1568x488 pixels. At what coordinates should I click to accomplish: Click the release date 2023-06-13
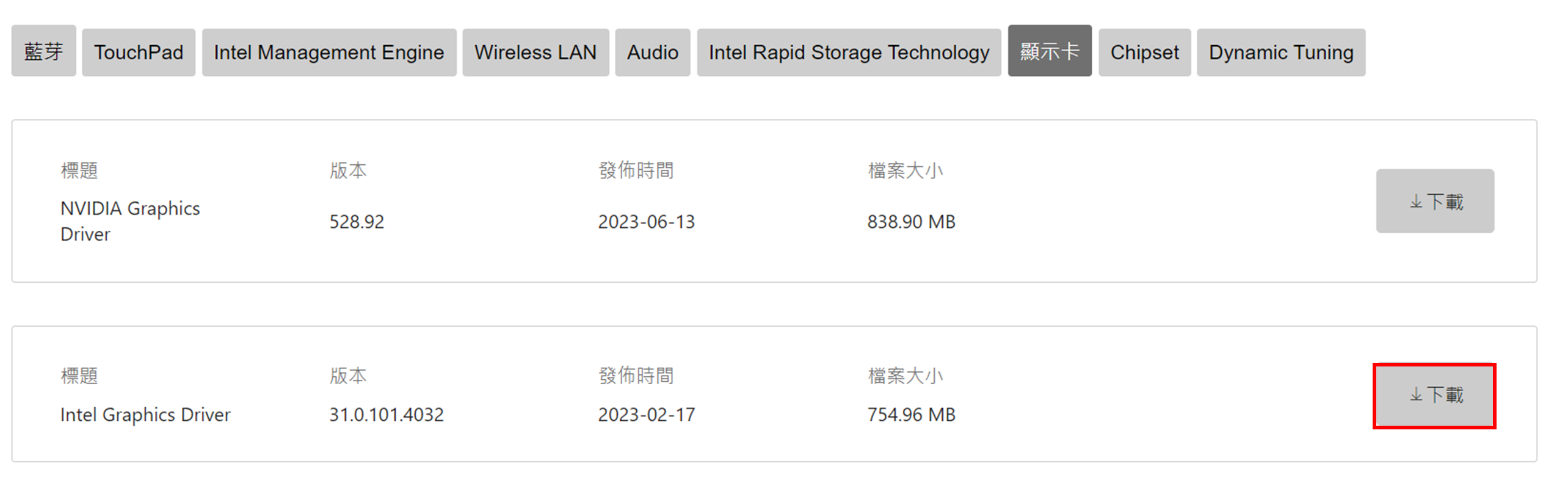(646, 222)
